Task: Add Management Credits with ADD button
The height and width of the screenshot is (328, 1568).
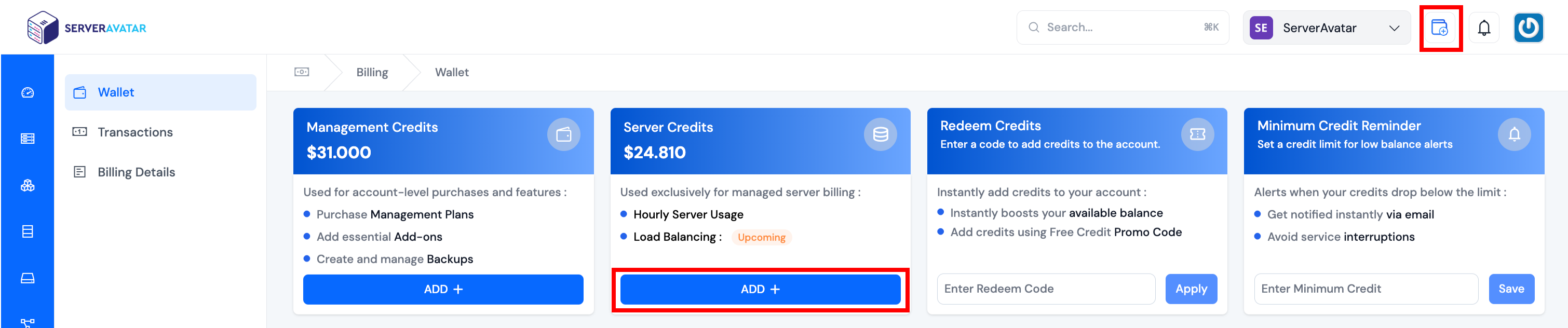Action: tap(443, 290)
